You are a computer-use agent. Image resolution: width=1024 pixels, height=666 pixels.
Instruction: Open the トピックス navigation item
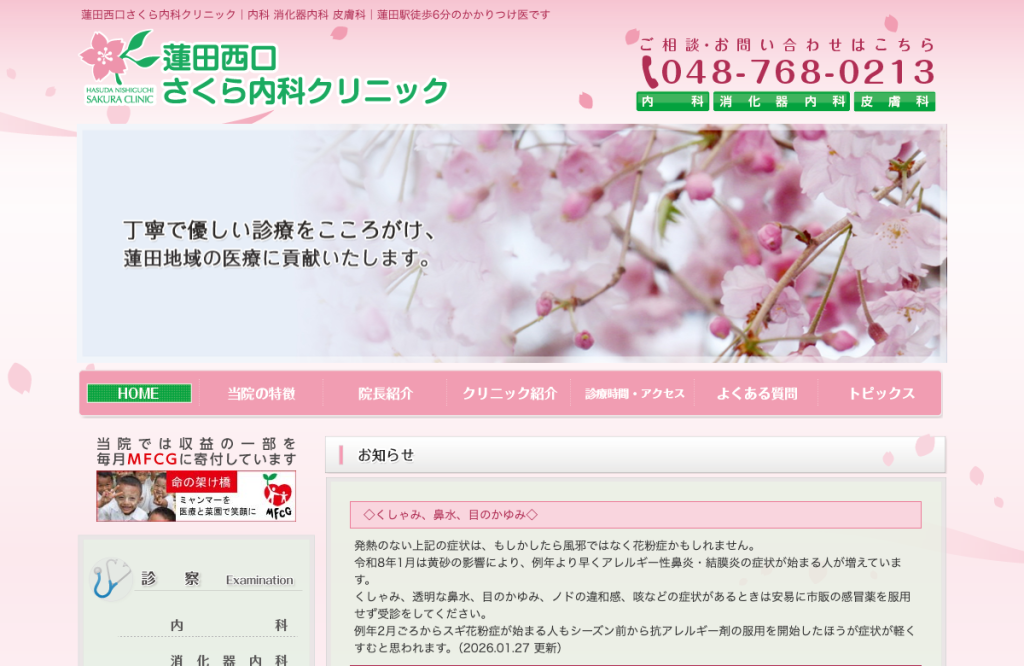point(881,394)
